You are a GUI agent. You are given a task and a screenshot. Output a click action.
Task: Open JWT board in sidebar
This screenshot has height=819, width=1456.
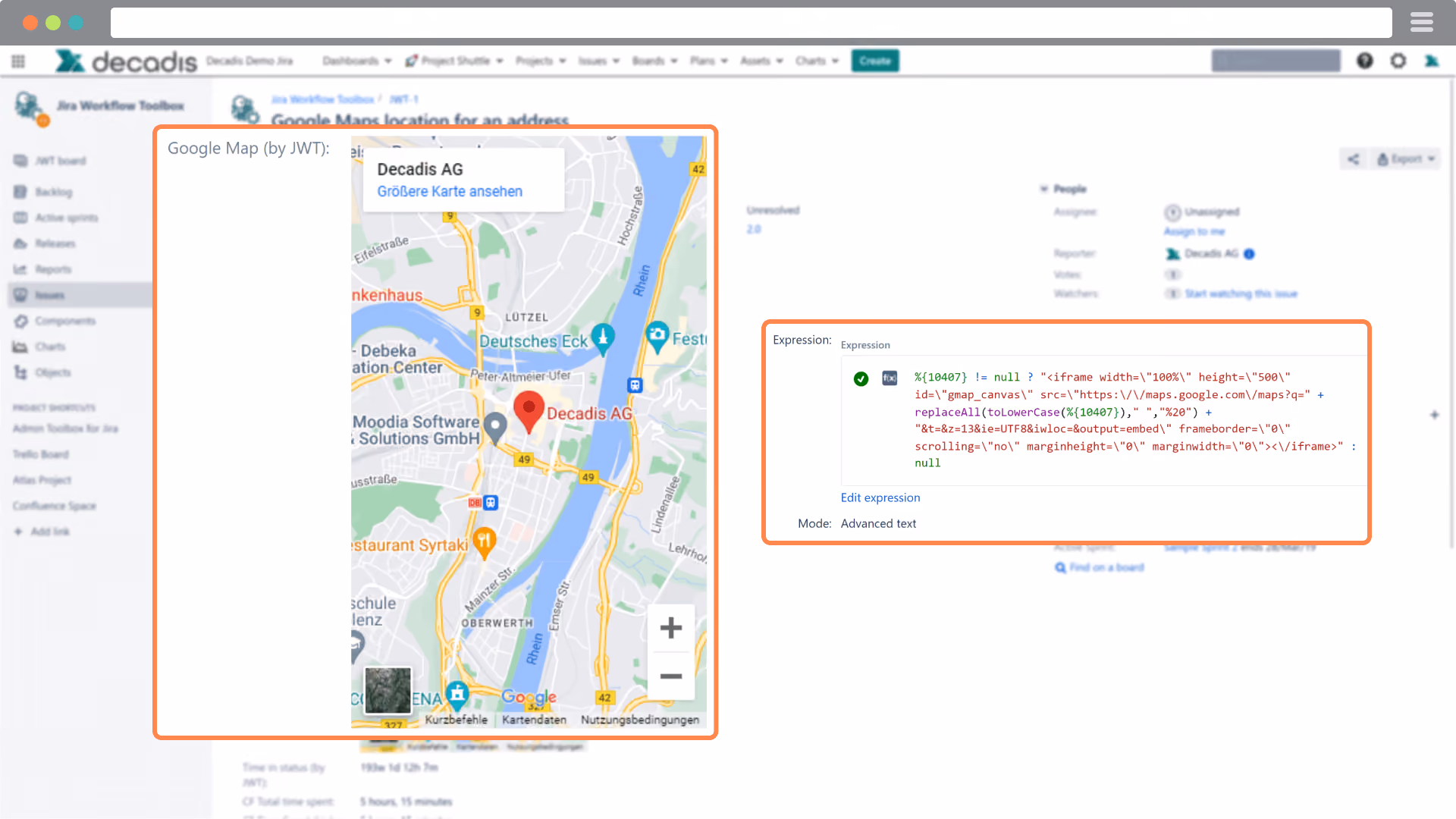[50, 161]
